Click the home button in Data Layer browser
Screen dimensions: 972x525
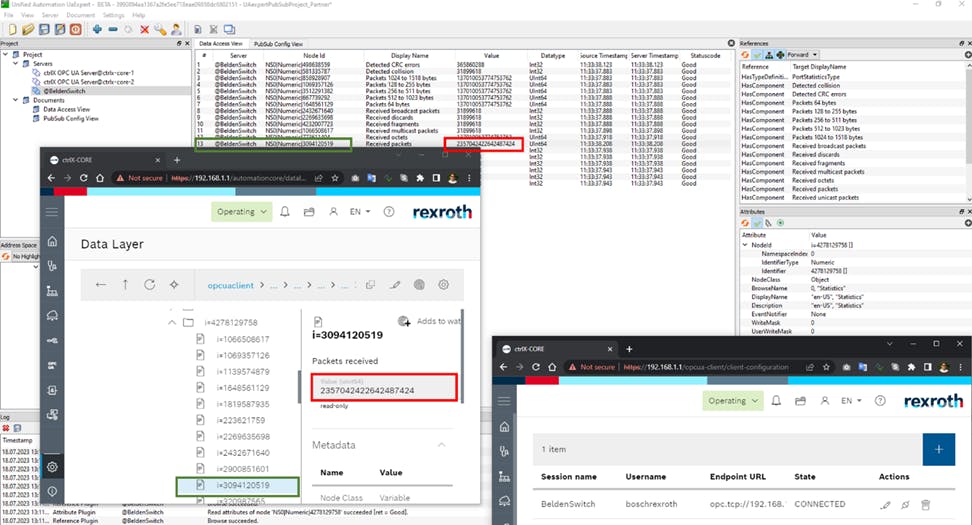[x=100, y=178]
